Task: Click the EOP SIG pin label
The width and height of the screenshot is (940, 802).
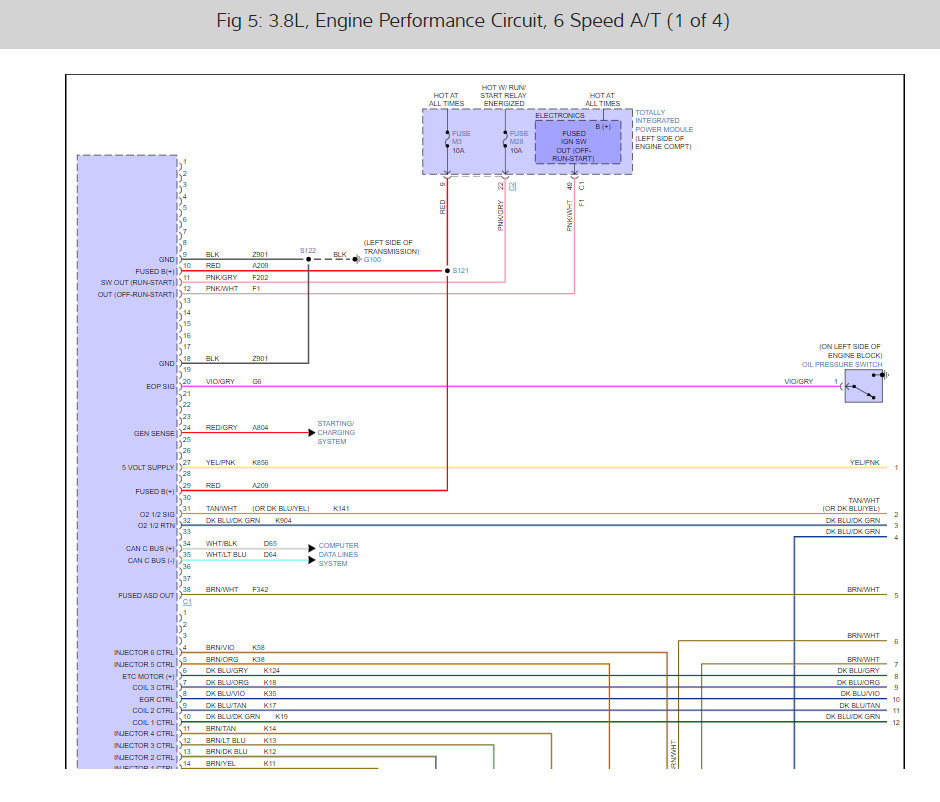Action: 160,387
